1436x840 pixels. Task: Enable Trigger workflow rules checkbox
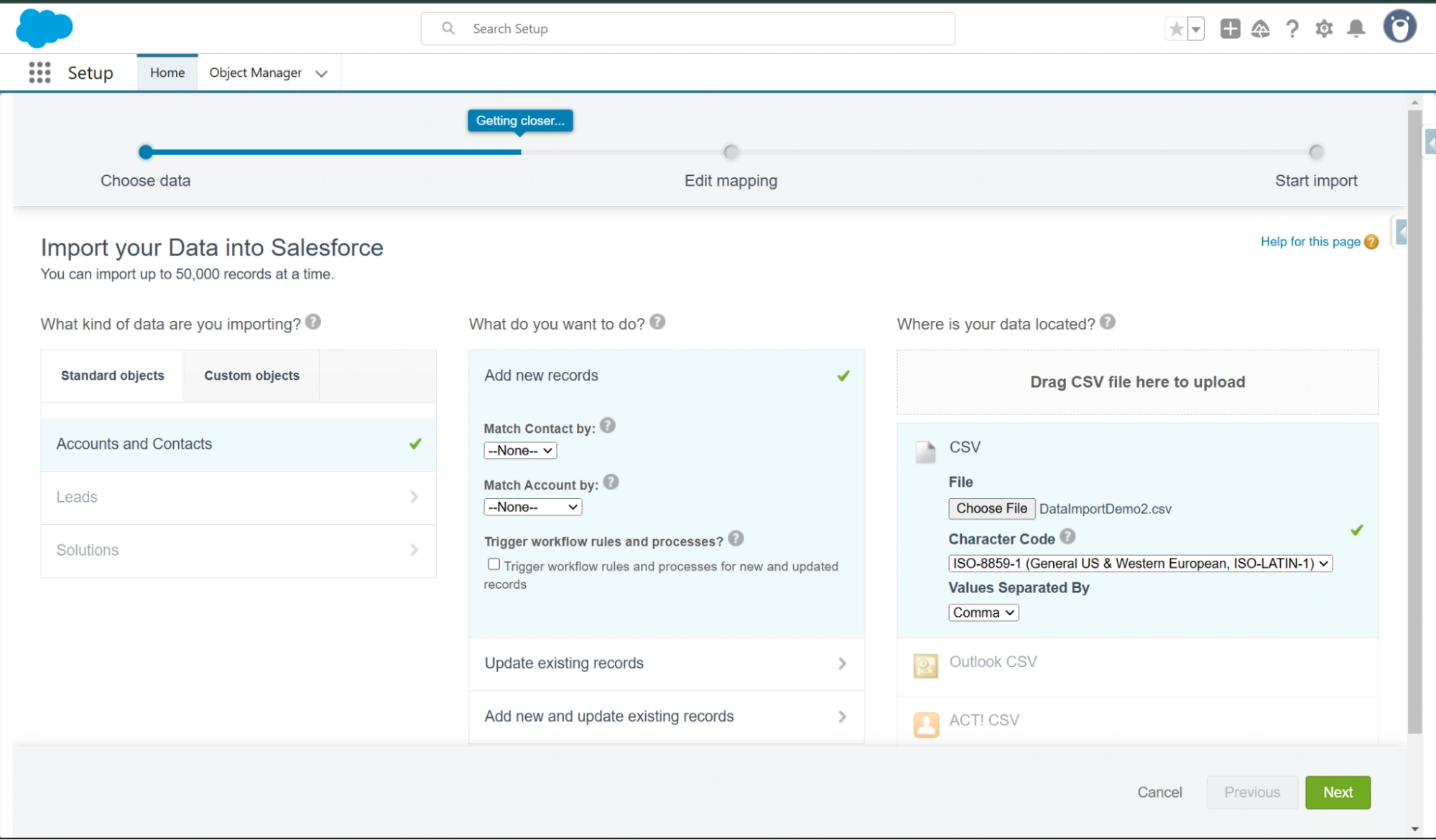(x=494, y=564)
